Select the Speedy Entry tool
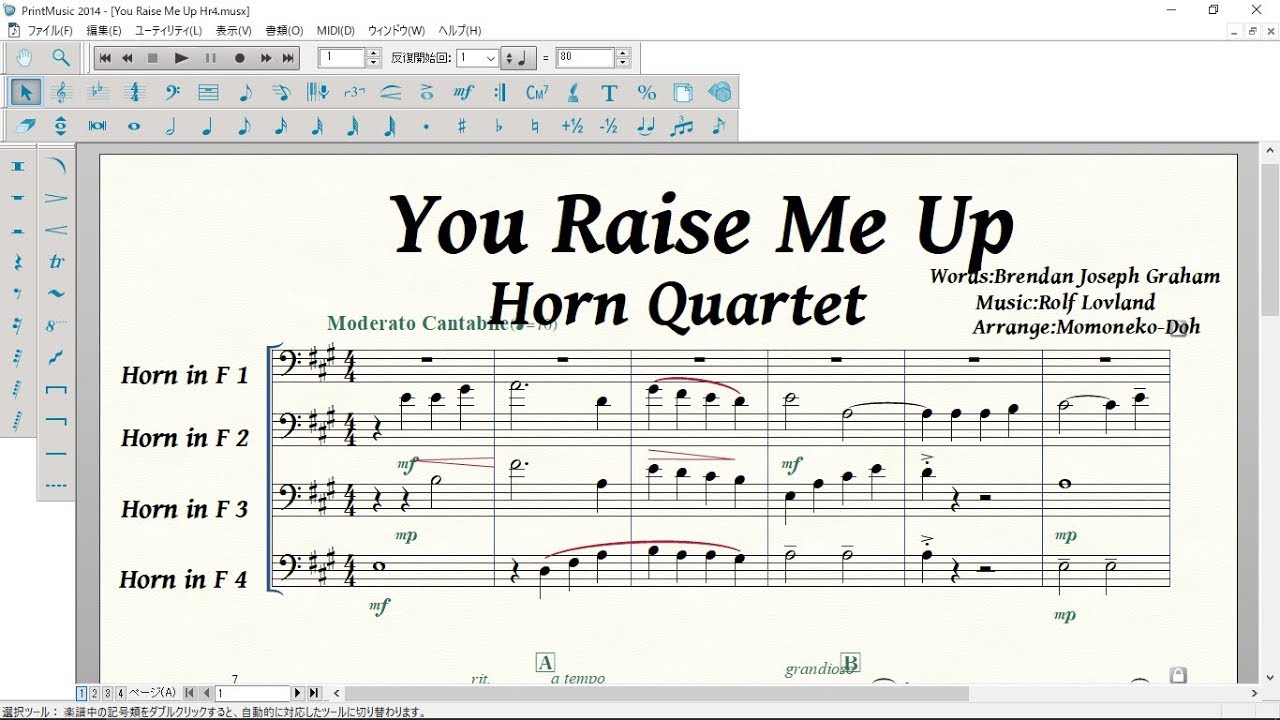1280x720 pixels. (x=281, y=93)
